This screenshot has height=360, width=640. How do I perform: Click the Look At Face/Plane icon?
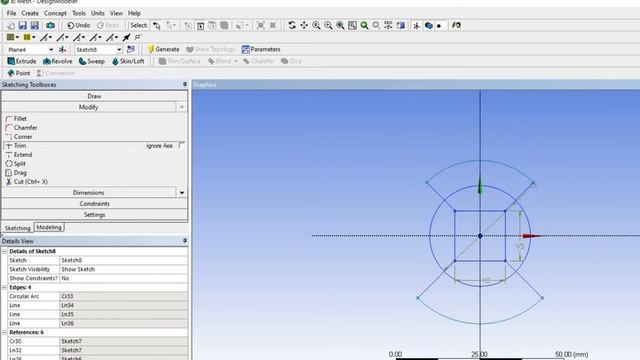point(456,25)
